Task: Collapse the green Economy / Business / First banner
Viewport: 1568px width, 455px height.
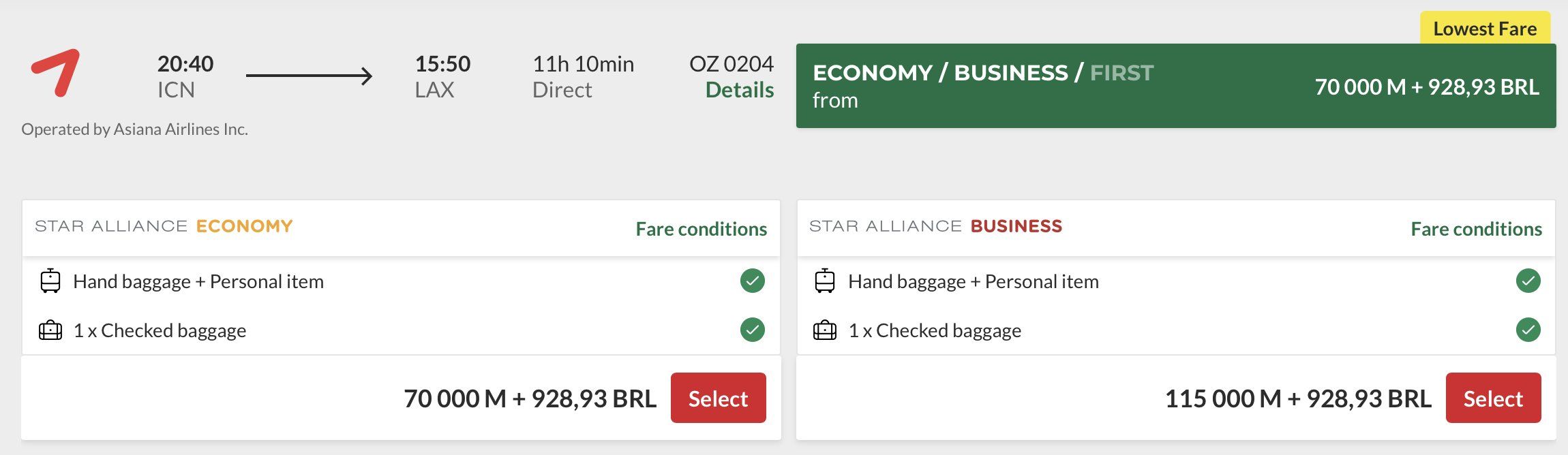Action: coord(1176,86)
